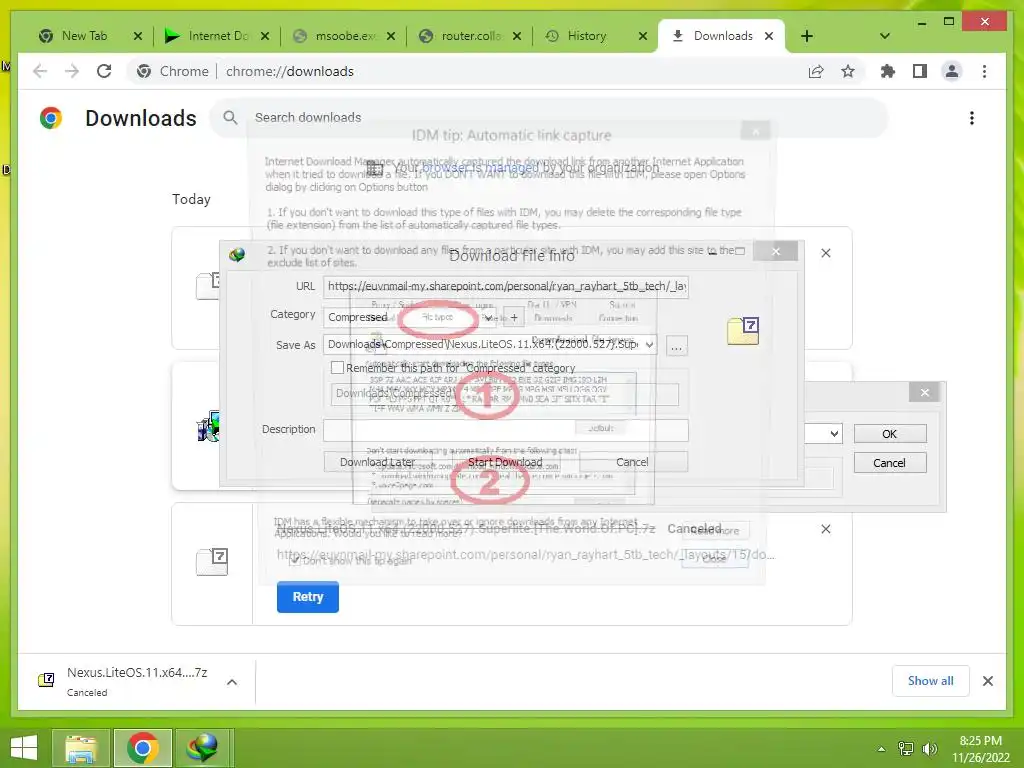Open the share page icon in the address bar
The image size is (1024, 768).
(816, 72)
